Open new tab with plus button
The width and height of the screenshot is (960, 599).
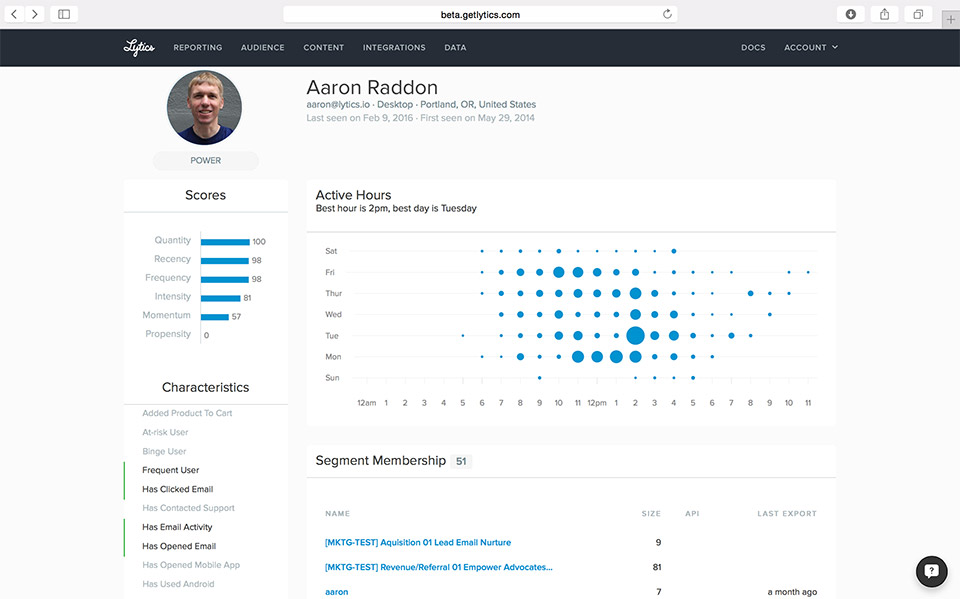(x=950, y=19)
